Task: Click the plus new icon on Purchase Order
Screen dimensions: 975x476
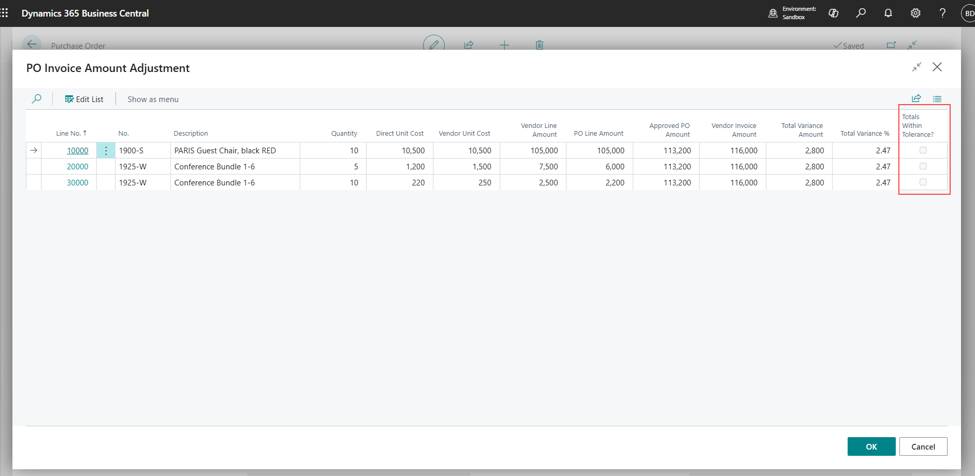Action: (x=504, y=45)
